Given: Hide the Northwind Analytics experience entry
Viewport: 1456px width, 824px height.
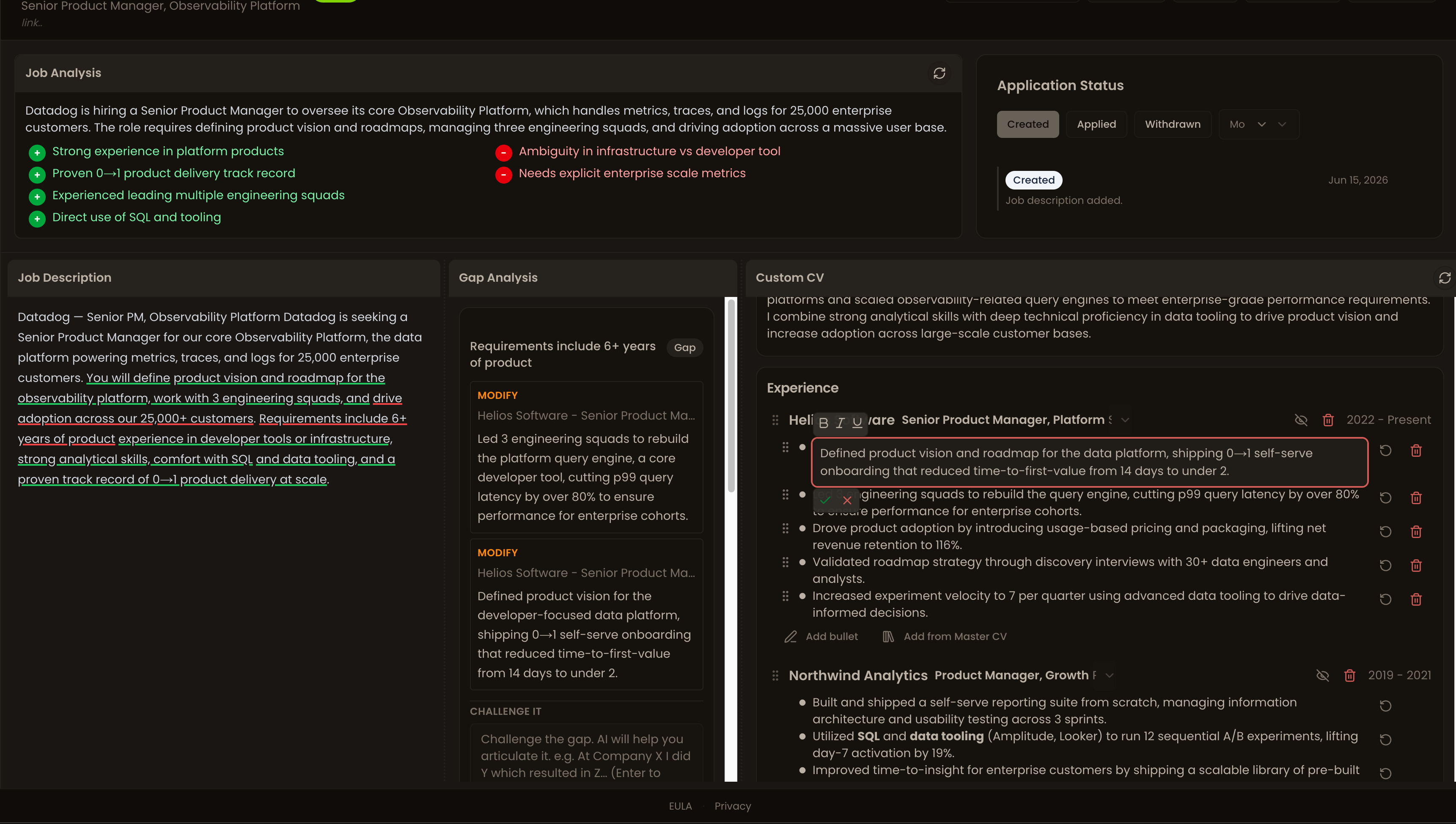Looking at the screenshot, I should (x=1322, y=675).
